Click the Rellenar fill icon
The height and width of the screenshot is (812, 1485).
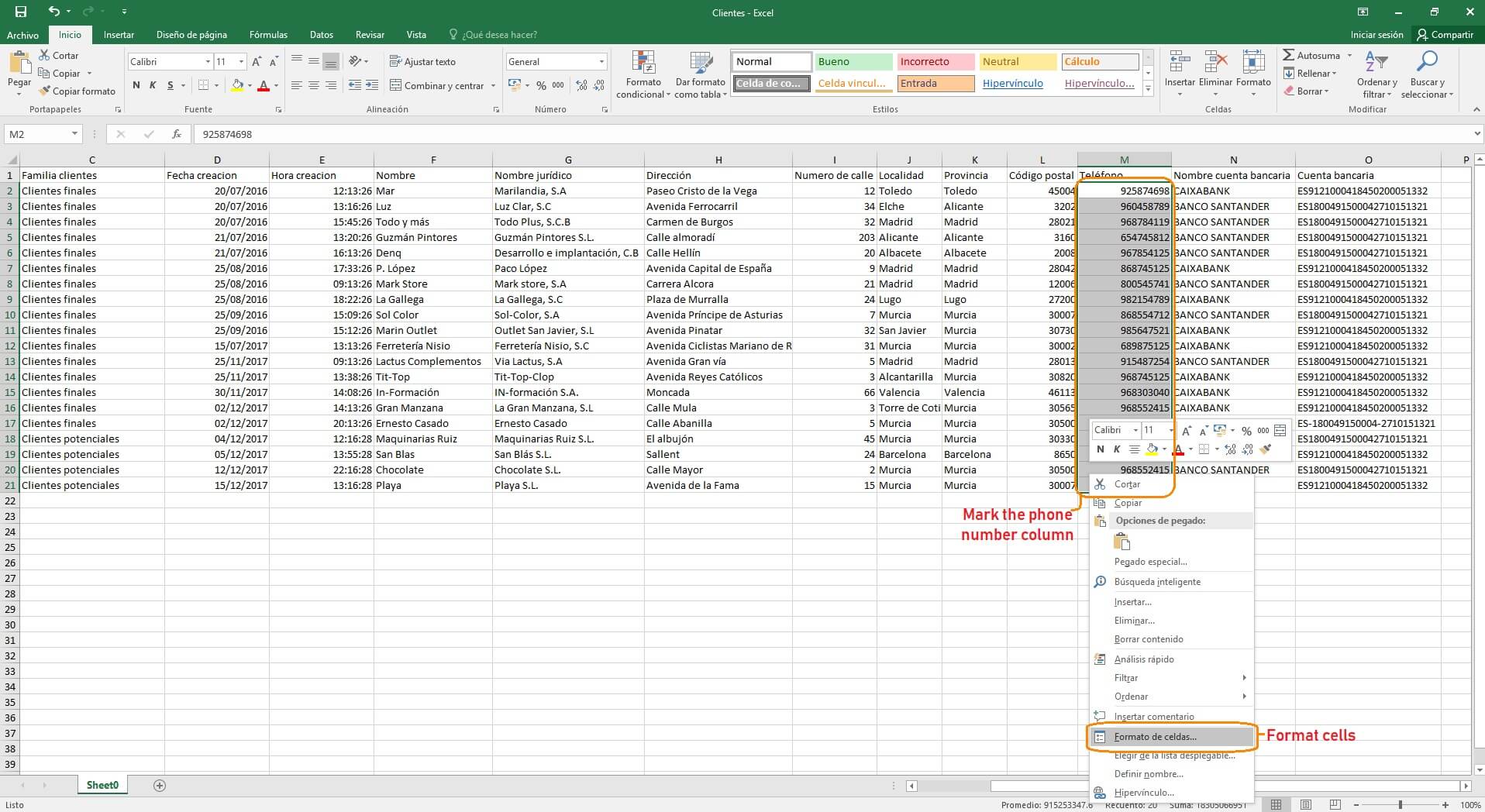1289,73
